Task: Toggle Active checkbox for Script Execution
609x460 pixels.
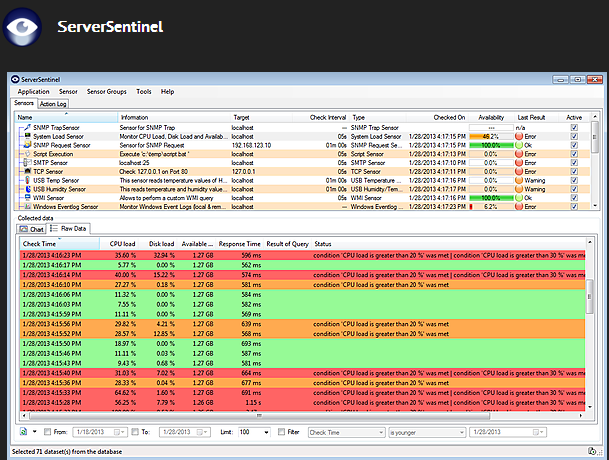Action: point(574,154)
